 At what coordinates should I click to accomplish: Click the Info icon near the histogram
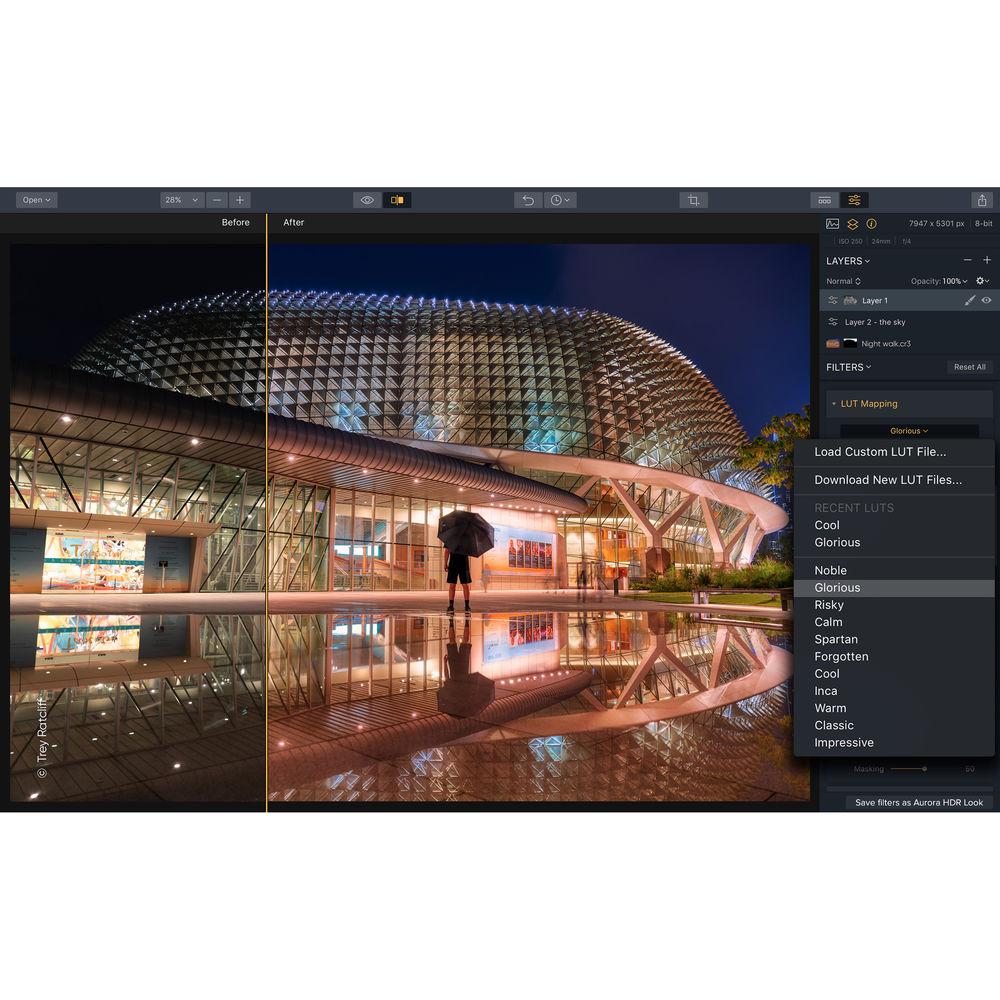pos(872,224)
